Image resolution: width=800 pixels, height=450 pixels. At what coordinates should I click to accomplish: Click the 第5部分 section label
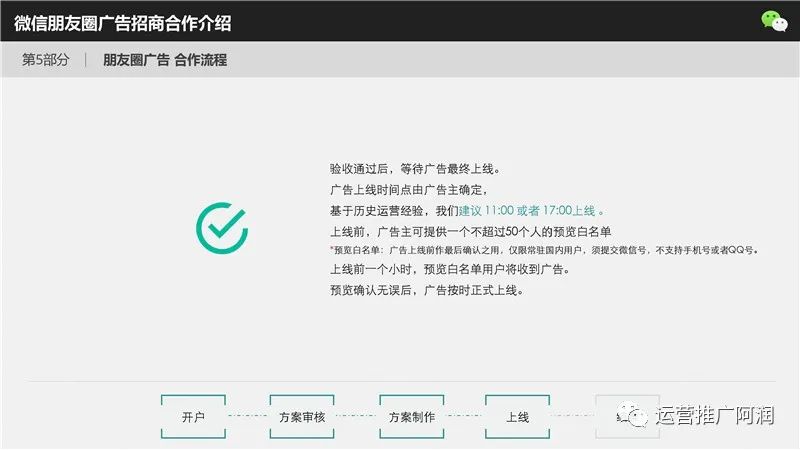45,60
